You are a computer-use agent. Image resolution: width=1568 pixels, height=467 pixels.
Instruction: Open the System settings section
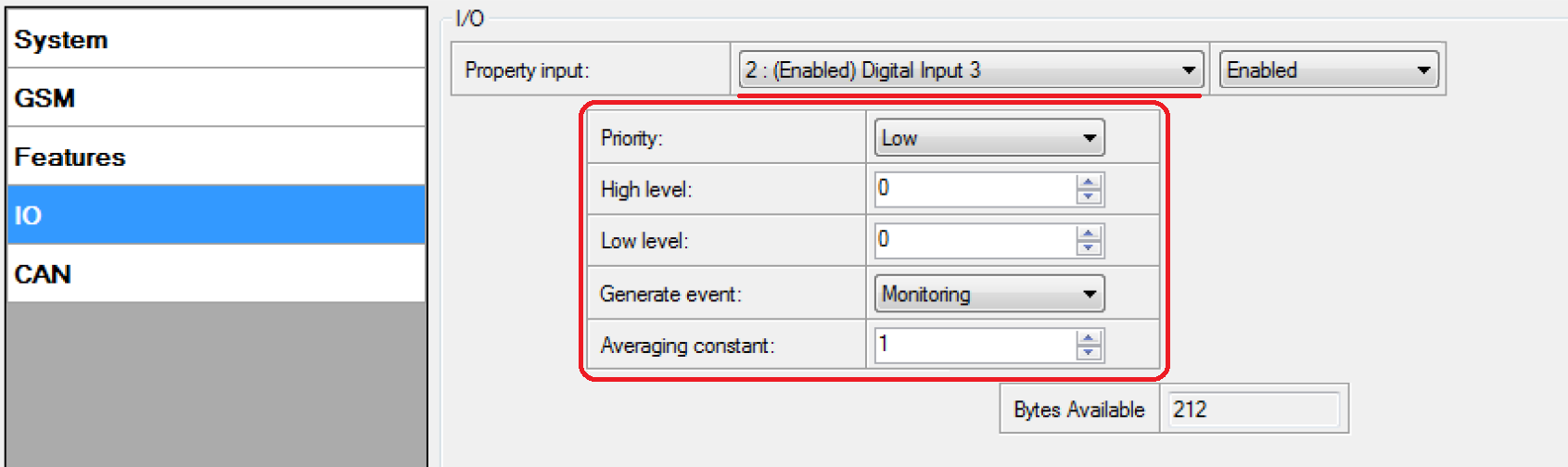click(x=215, y=40)
